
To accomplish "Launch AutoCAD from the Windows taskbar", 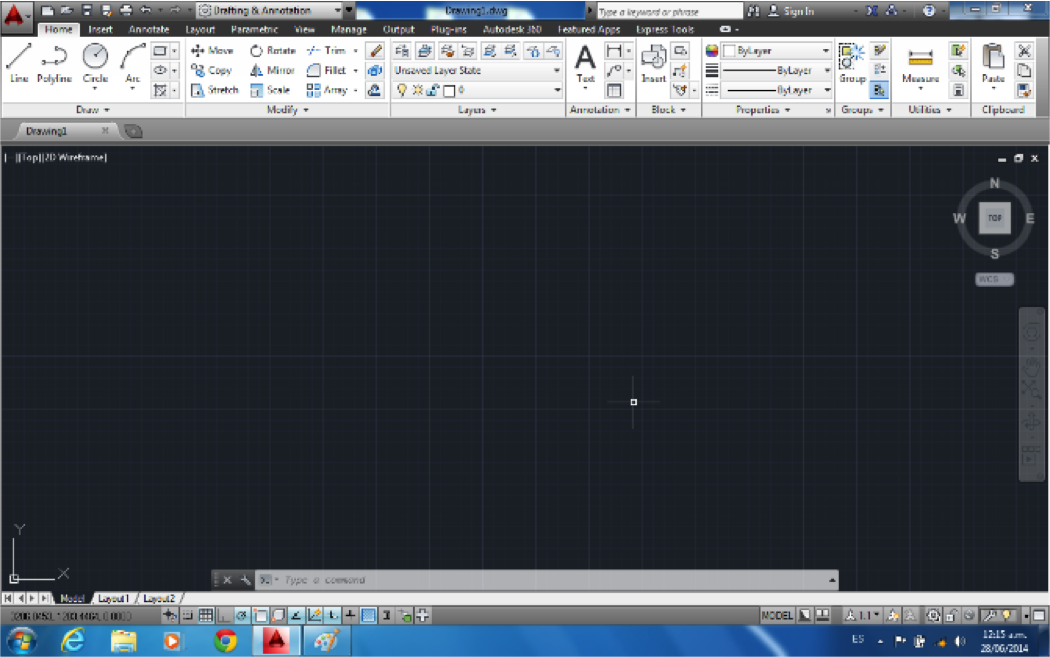I will tap(276, 640).
